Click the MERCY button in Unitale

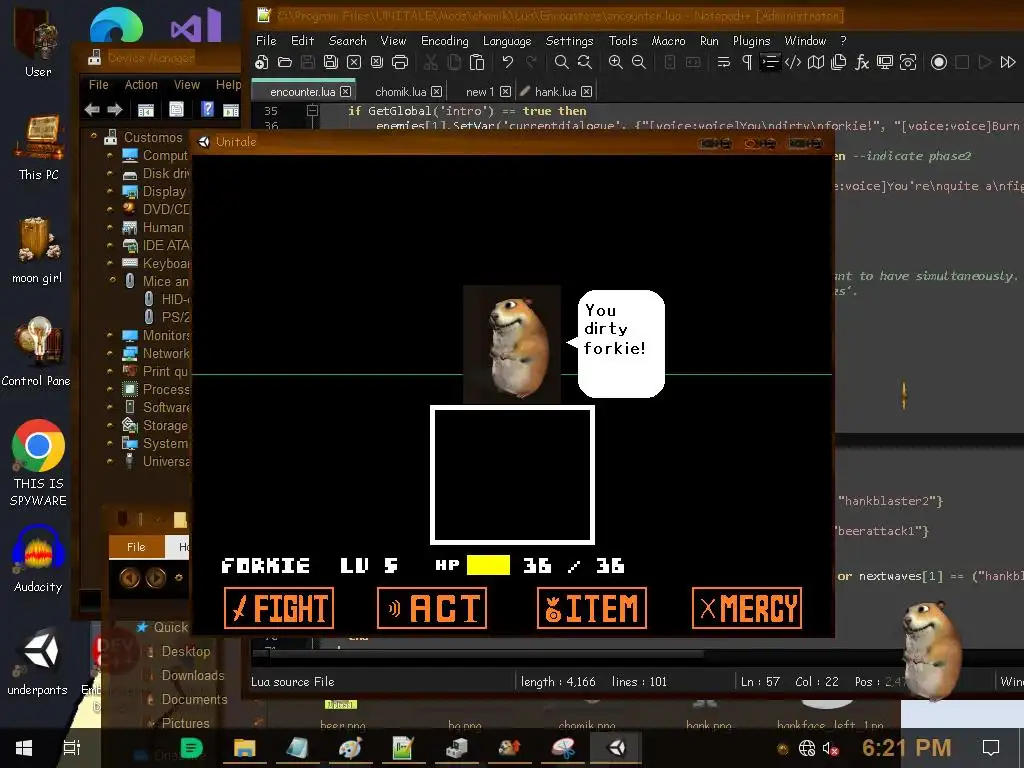coord(747,608)
